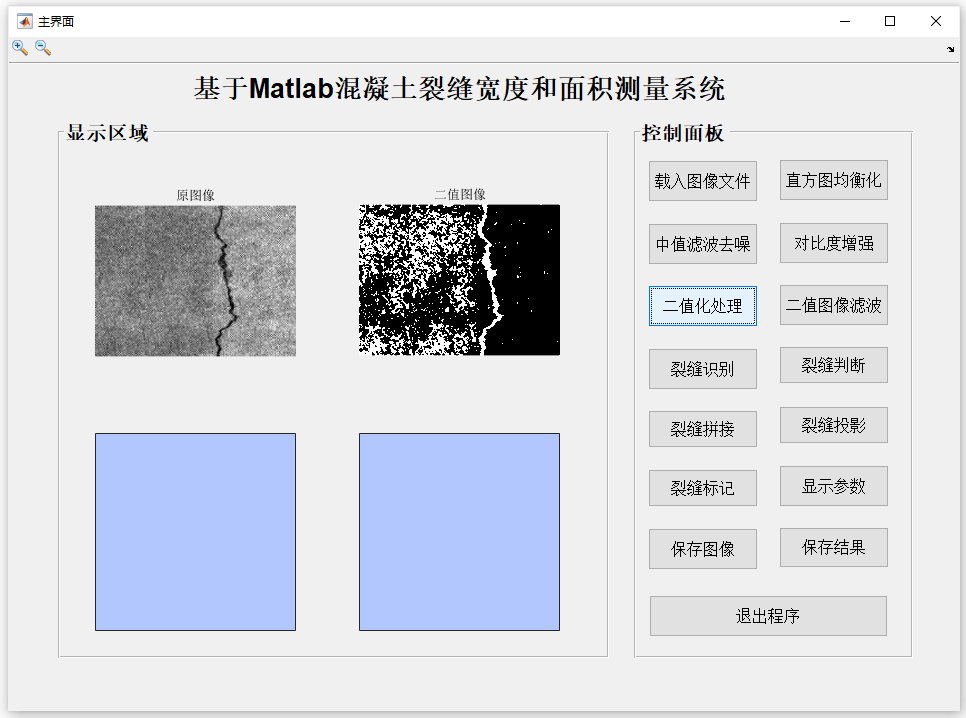Image resolution: width=966 pixels, height=718 pixels.
Task: Click the empty lower-left blue axes panel
Action: point(195,532)
